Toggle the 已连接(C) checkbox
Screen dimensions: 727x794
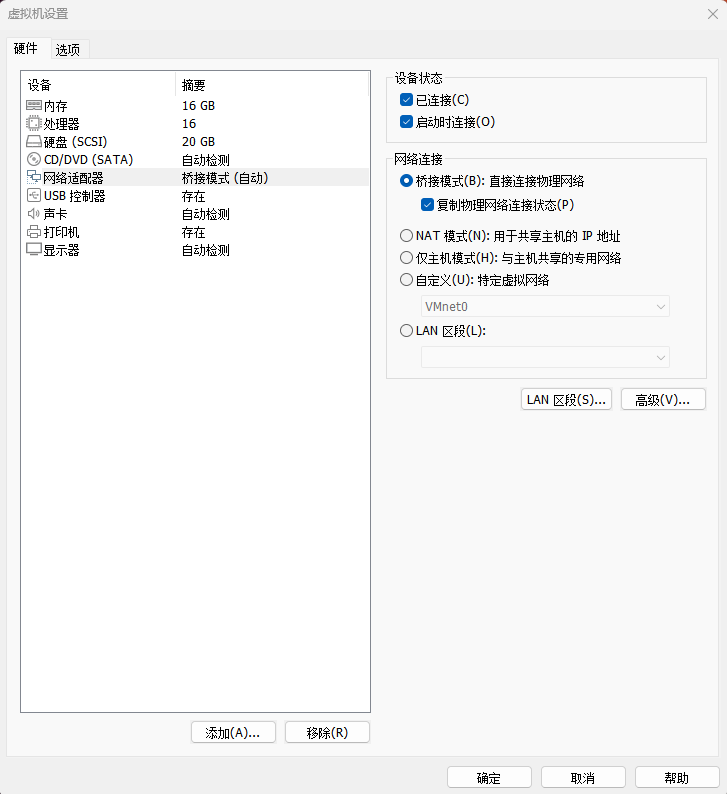click(x=406, y=100)
